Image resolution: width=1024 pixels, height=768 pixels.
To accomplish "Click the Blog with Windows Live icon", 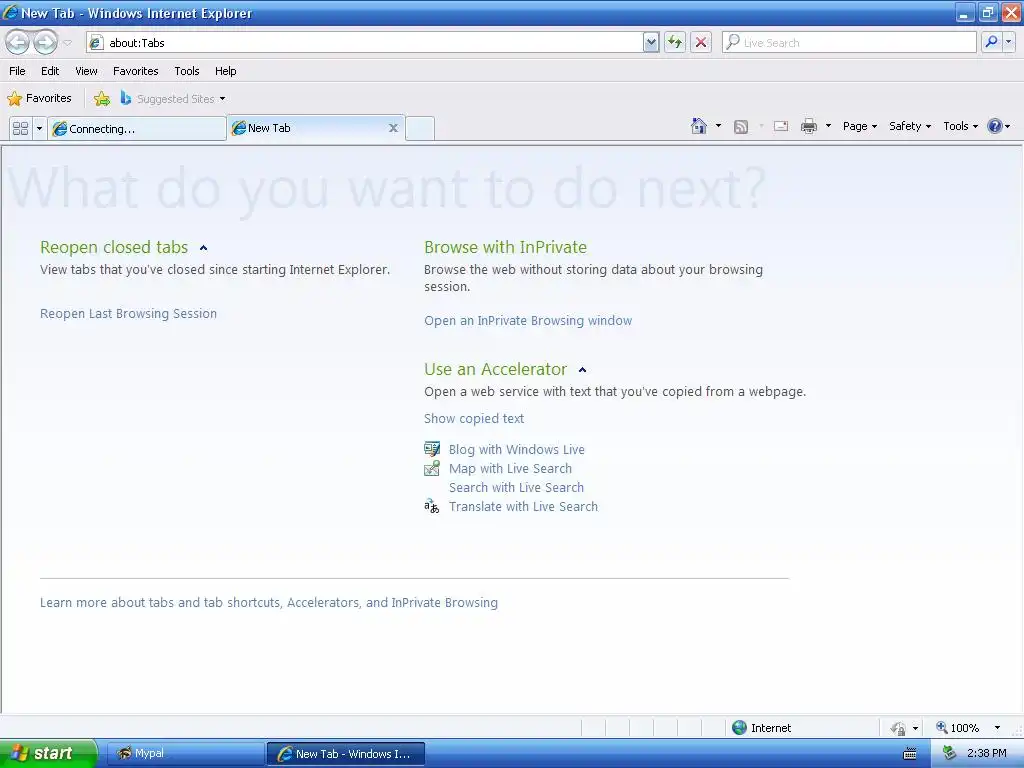I will [432, 449].
